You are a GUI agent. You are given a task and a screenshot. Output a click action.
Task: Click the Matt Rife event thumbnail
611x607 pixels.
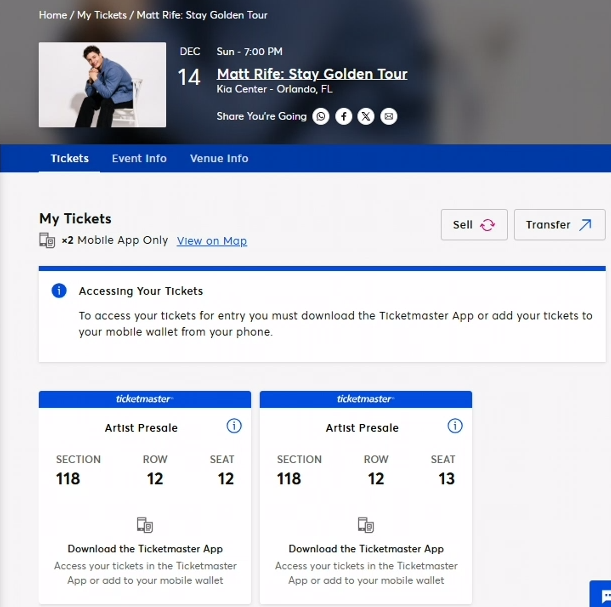(x=102, y=85)
